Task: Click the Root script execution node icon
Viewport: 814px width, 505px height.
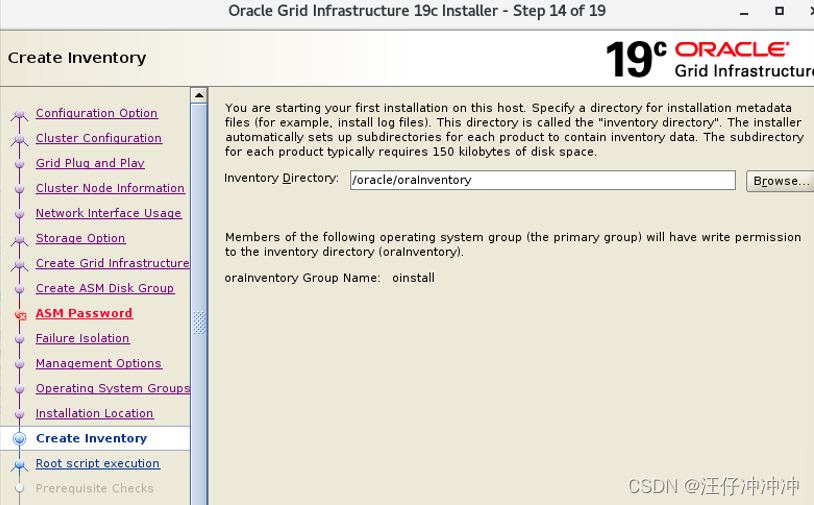Action: tap(19, 465)
